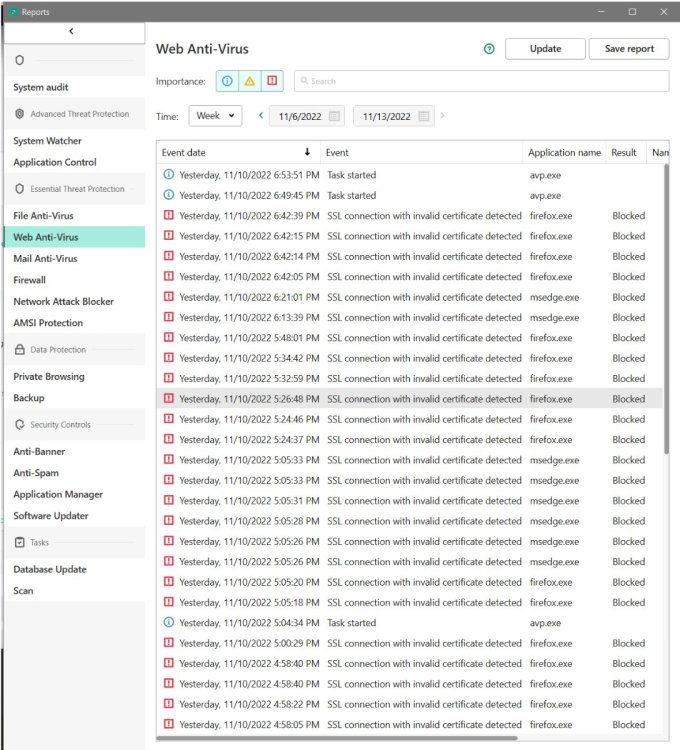
Task: Open Firewall report
Action: [30, 280]
